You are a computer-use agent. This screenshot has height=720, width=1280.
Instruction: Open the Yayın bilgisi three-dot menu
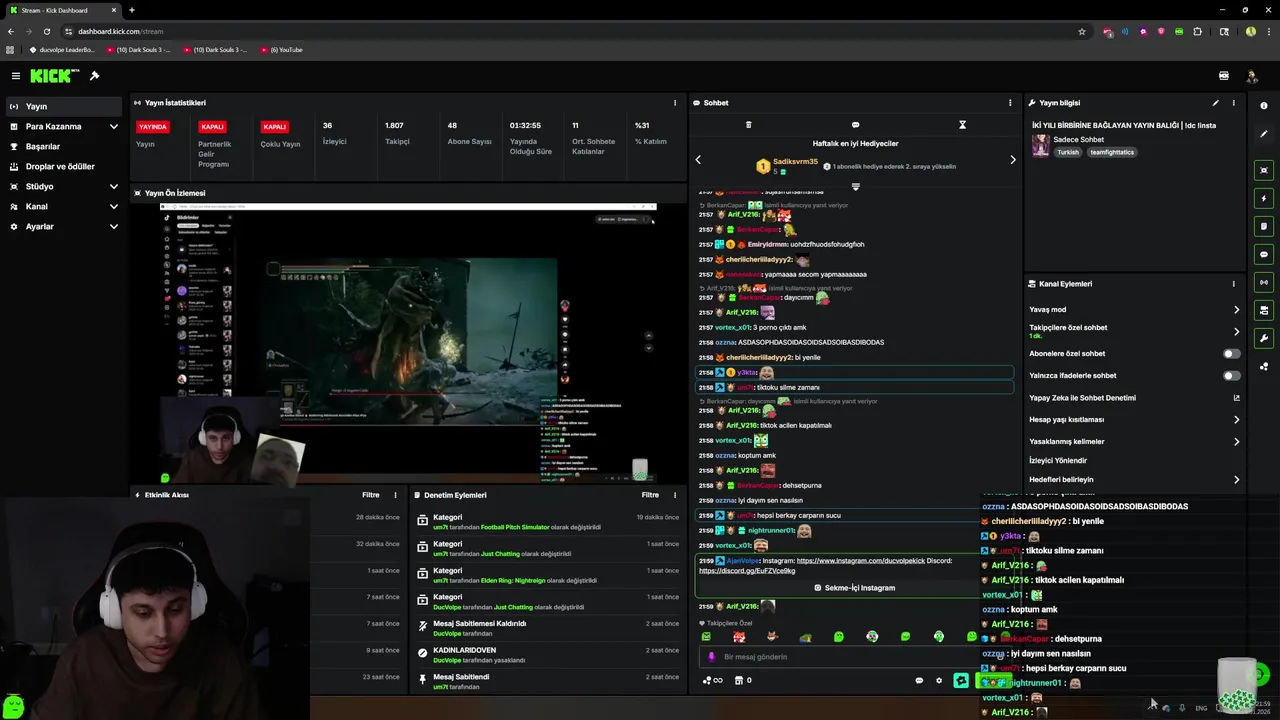click(1233, 103)
